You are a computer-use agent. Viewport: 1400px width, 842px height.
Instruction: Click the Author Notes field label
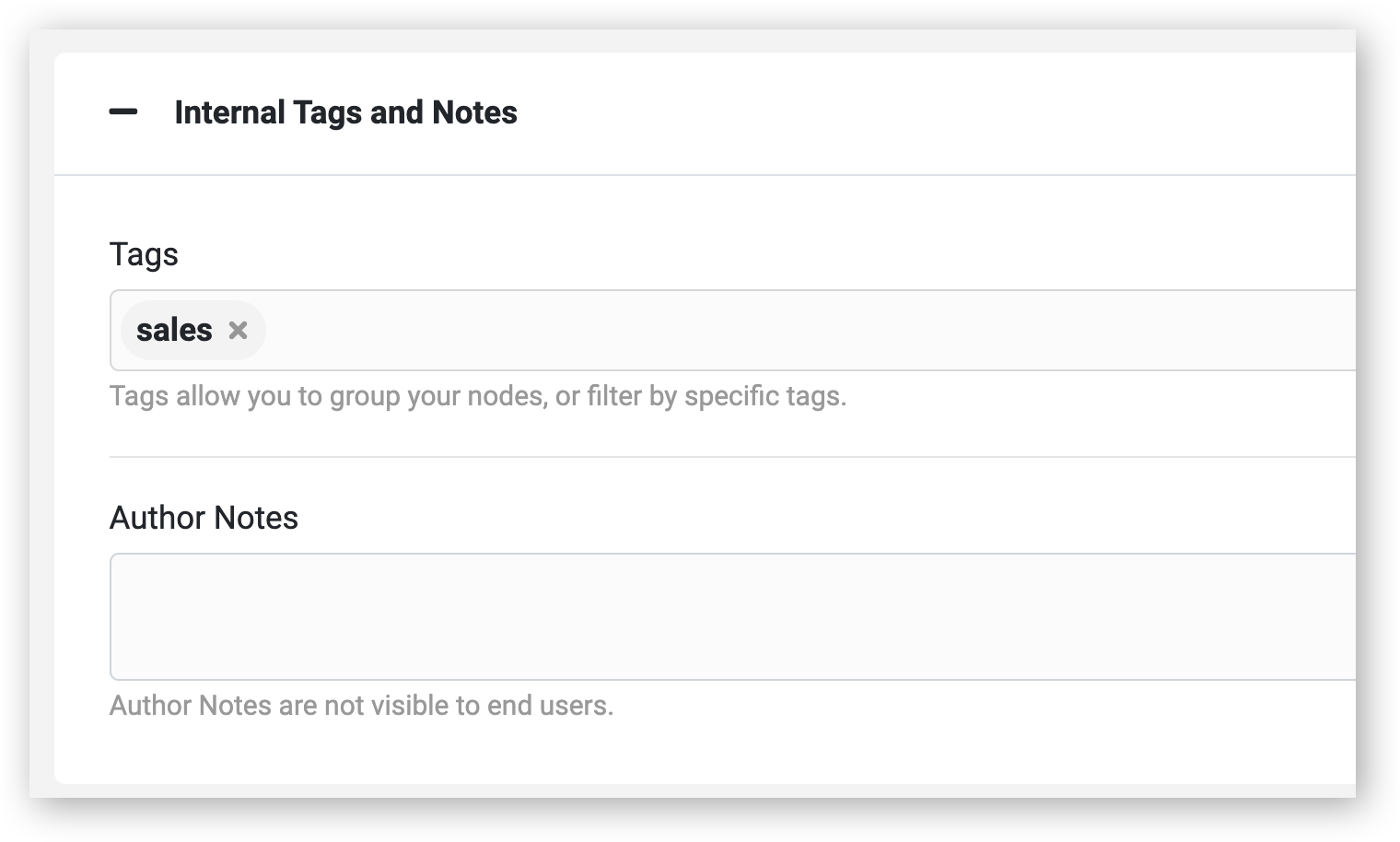click(204, 518)
